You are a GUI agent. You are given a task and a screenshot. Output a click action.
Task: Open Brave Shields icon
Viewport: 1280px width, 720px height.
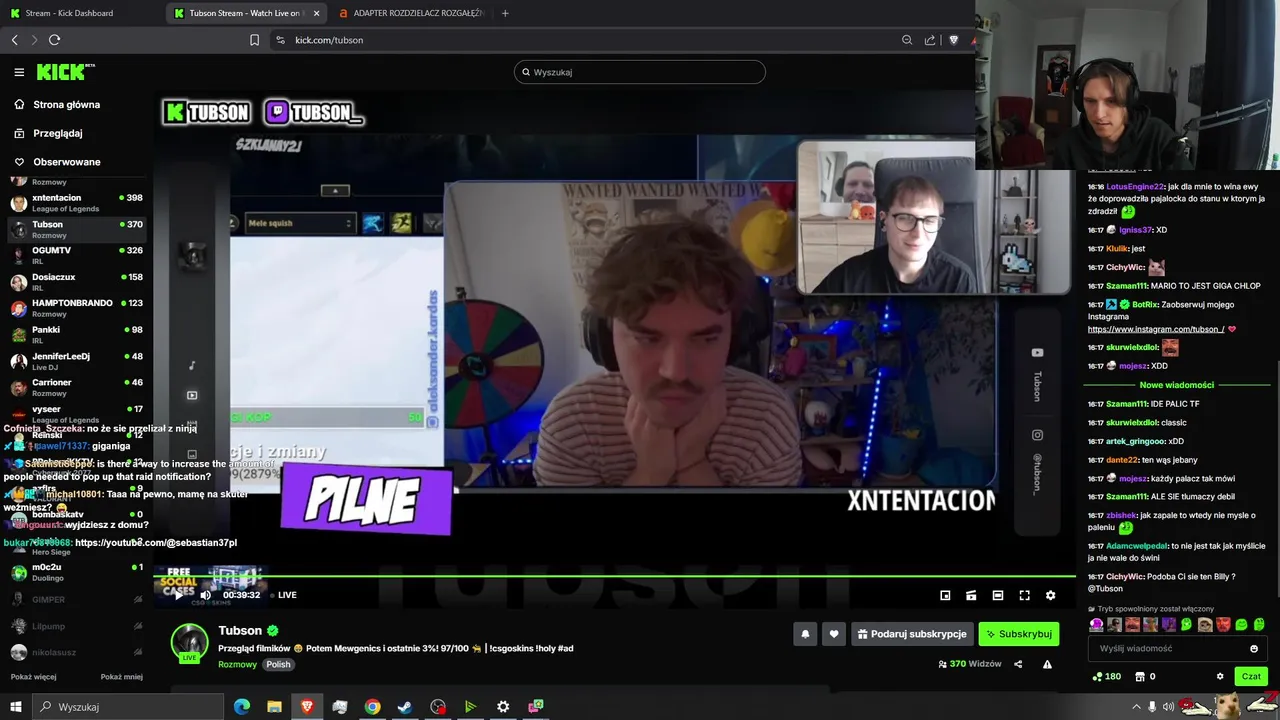pos(953,40)
